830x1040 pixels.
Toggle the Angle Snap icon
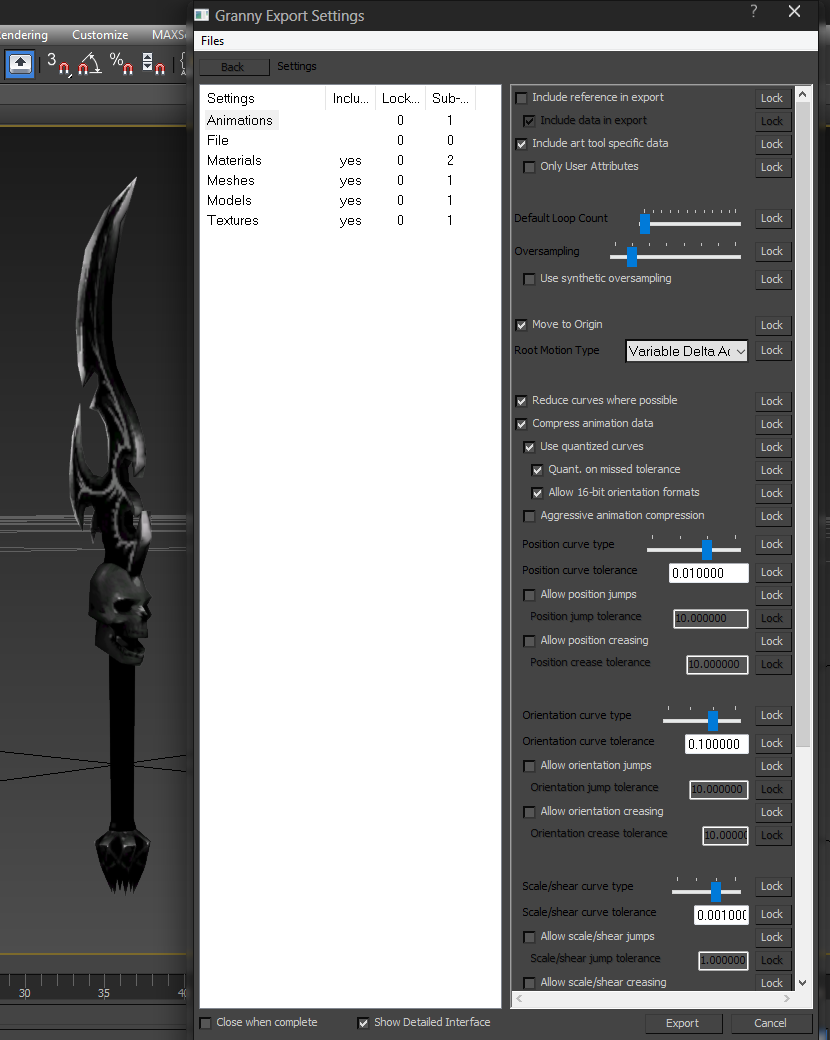pyautogui.click(x=90, y=64)
